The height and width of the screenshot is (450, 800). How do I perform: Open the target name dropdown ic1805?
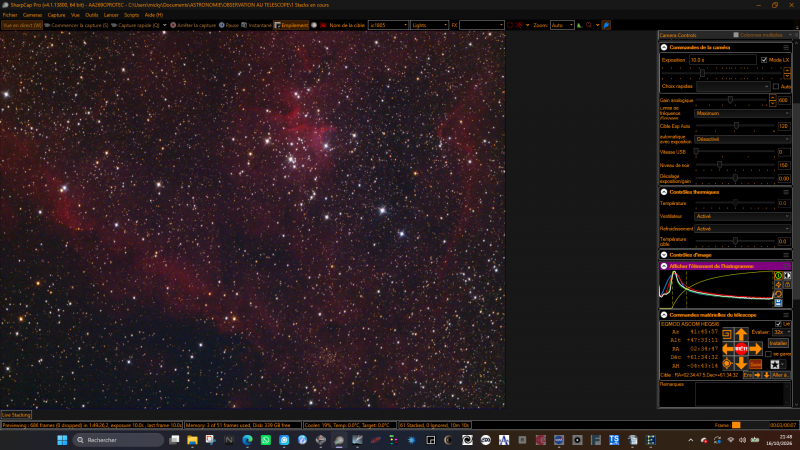tap(388, 25)
